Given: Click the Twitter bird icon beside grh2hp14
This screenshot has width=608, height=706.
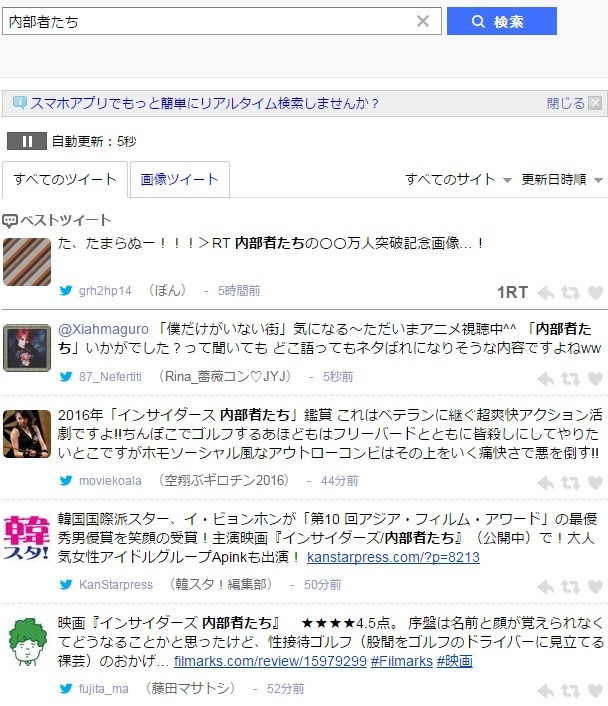Looking at the screenshot, I should click(66, 290).
